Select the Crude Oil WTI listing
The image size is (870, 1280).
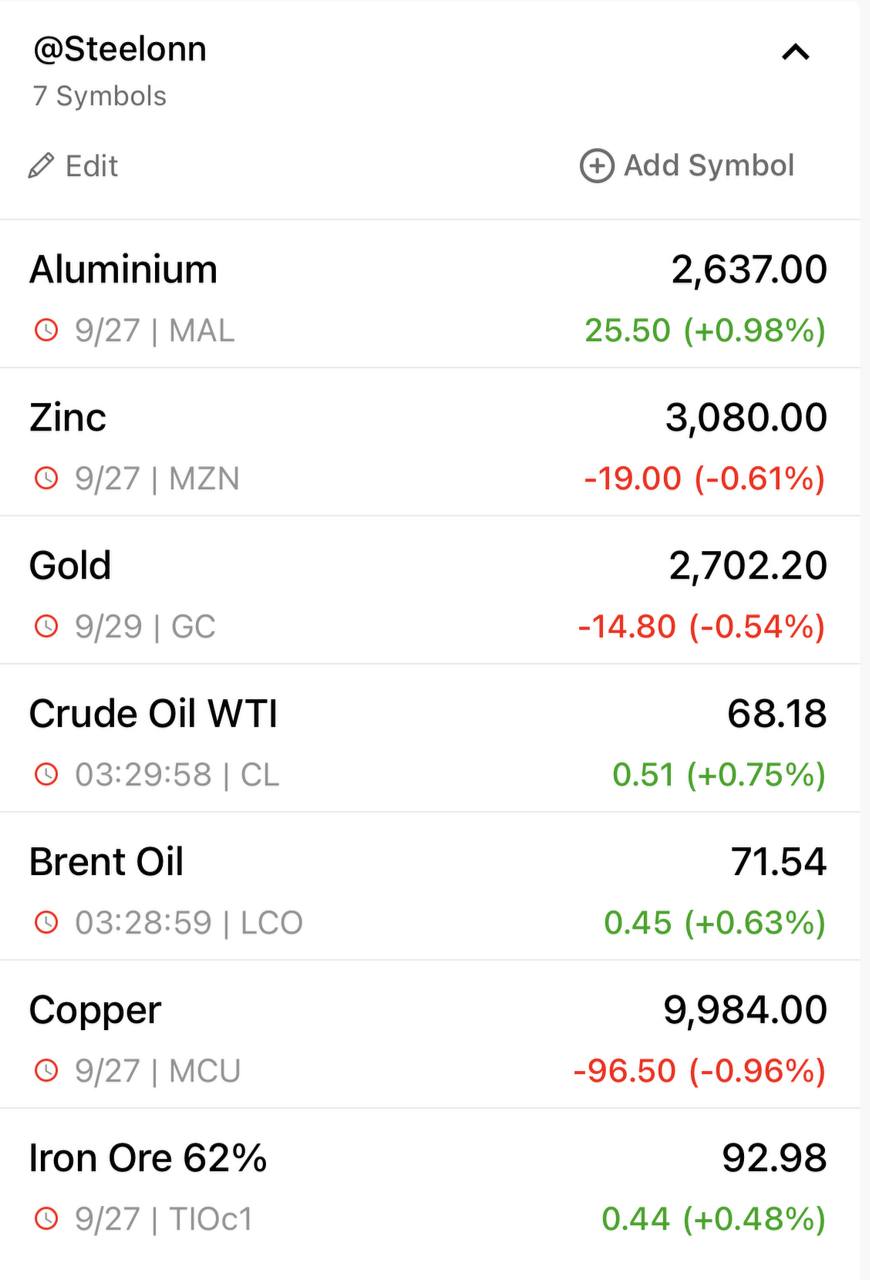point(430,738)
